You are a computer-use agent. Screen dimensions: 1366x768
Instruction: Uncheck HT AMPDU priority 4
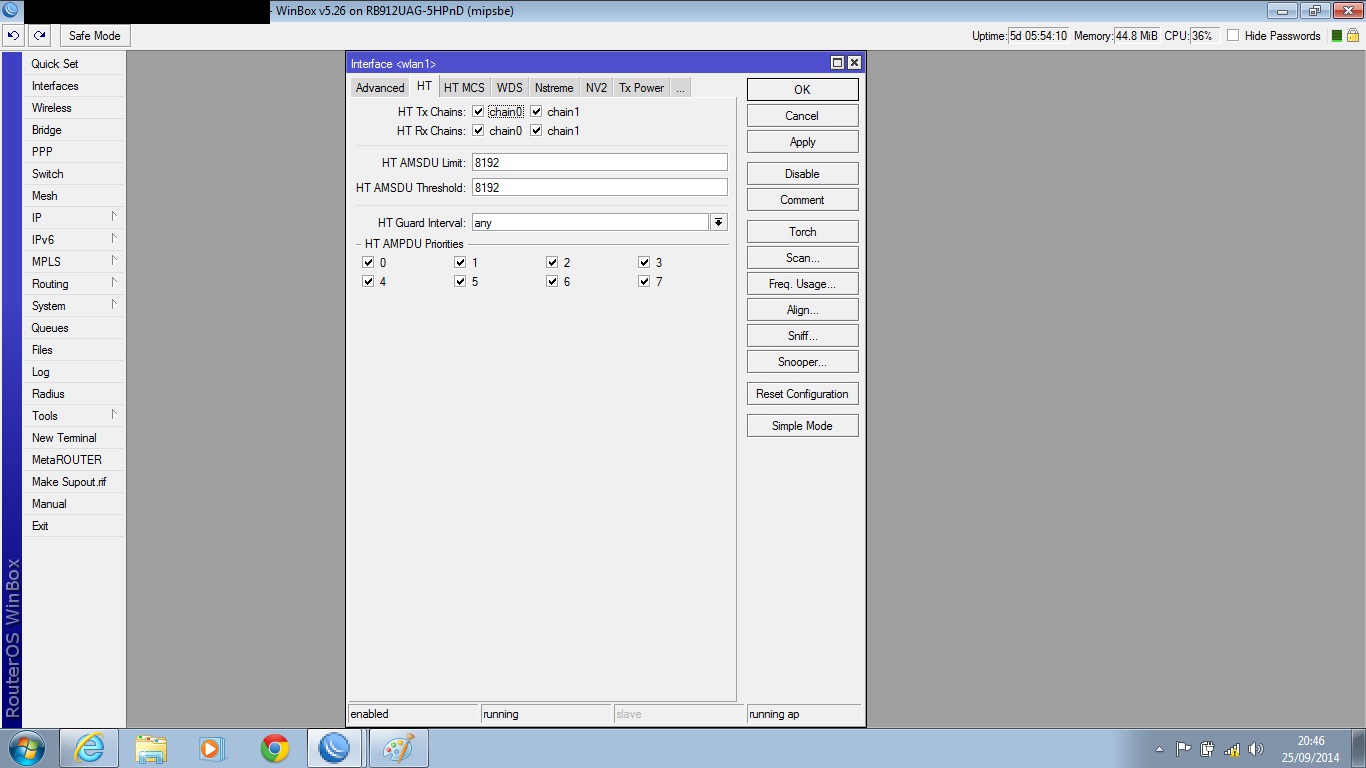[x=368, y=281]
